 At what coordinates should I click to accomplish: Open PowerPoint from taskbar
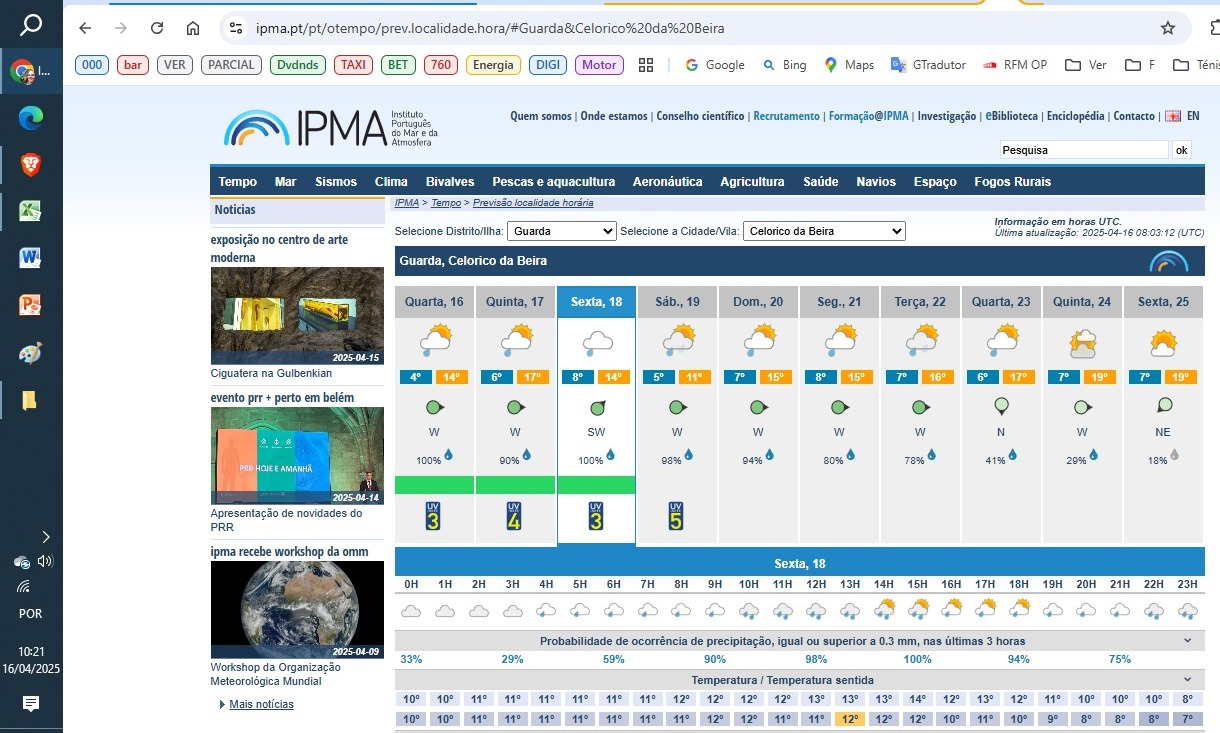pos(30,305)
